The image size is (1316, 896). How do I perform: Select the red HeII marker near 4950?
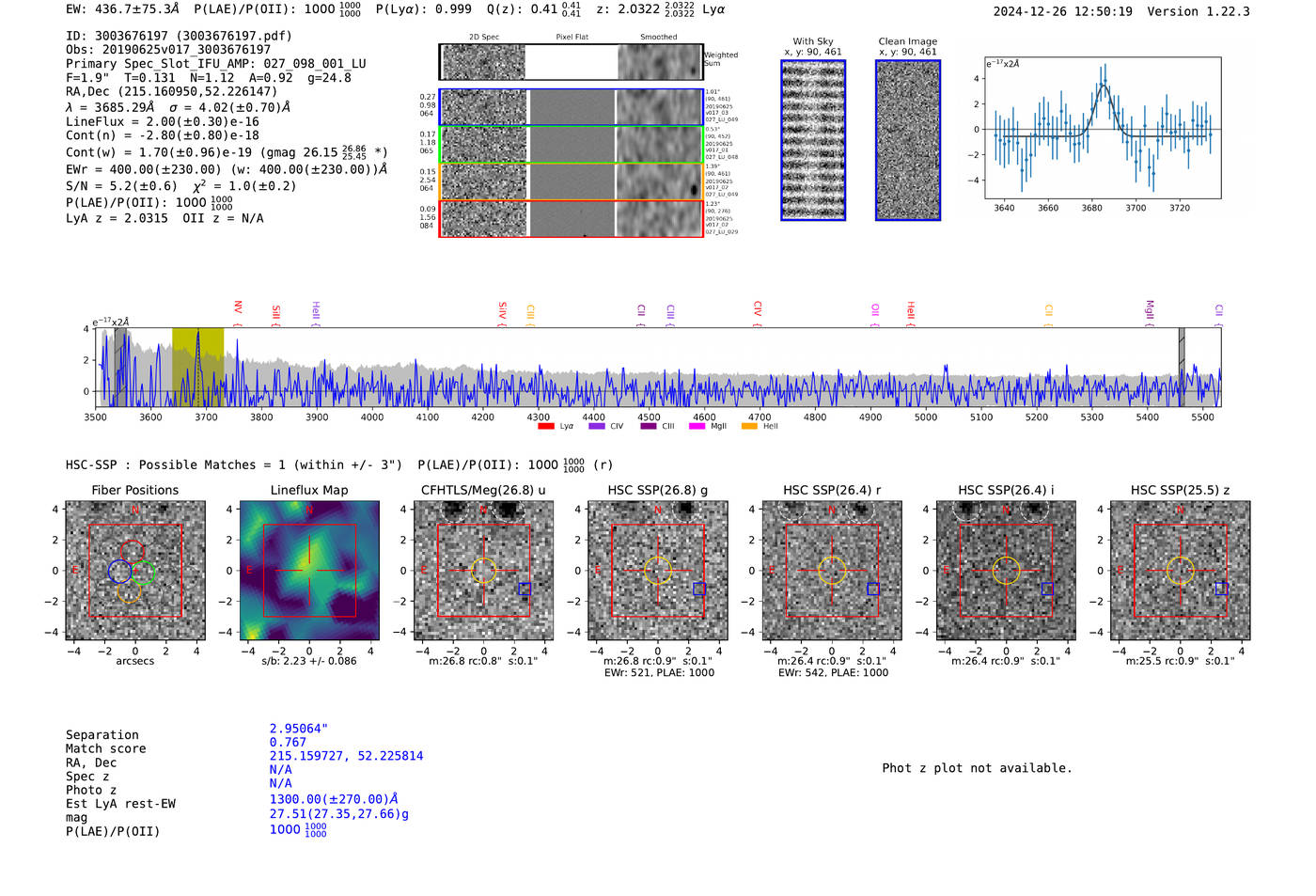coord(910,314)
